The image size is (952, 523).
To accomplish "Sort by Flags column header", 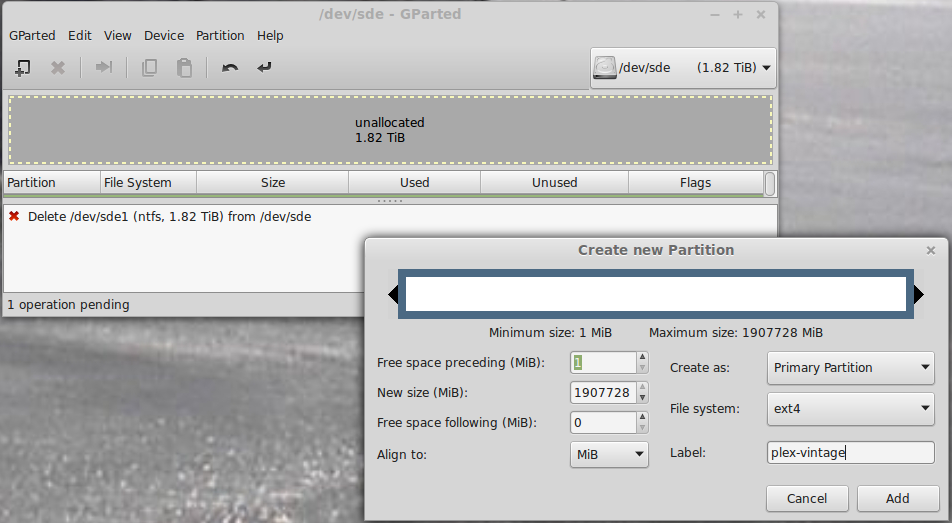I will coord(695,183).
